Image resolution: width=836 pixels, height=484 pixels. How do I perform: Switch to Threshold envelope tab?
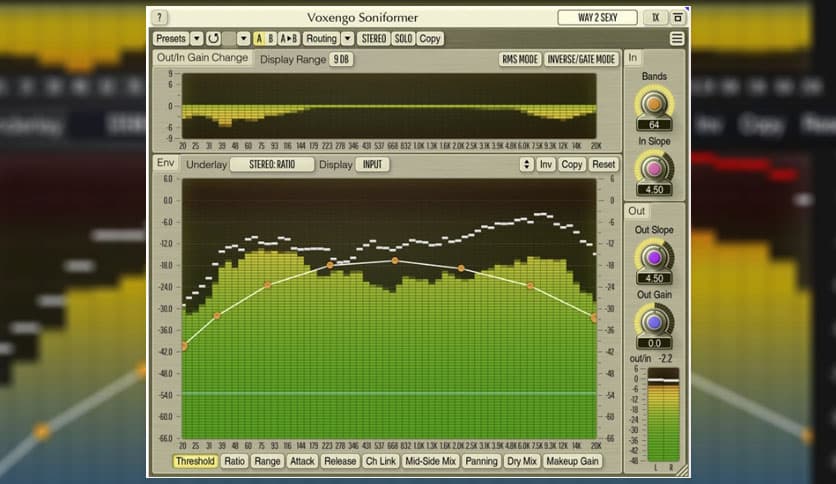(195, 461)
